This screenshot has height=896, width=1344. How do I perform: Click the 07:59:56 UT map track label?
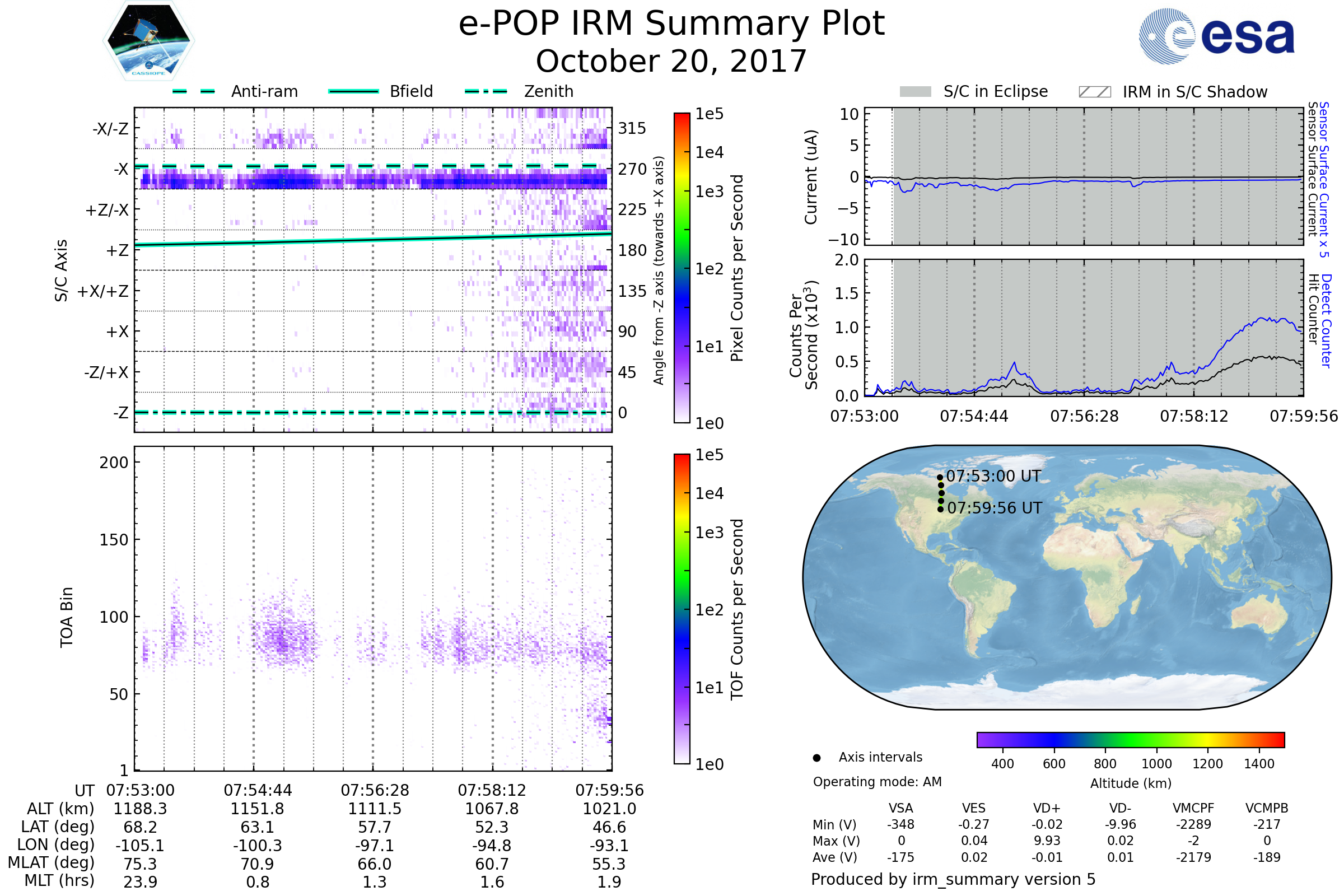click(x=995, y=508)
